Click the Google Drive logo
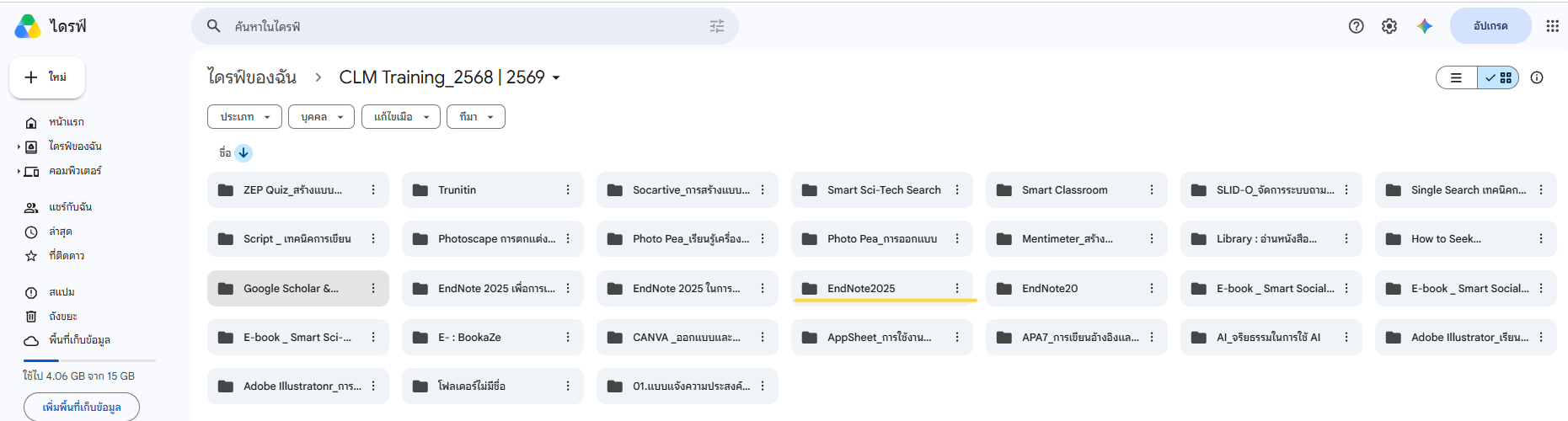 28,26
